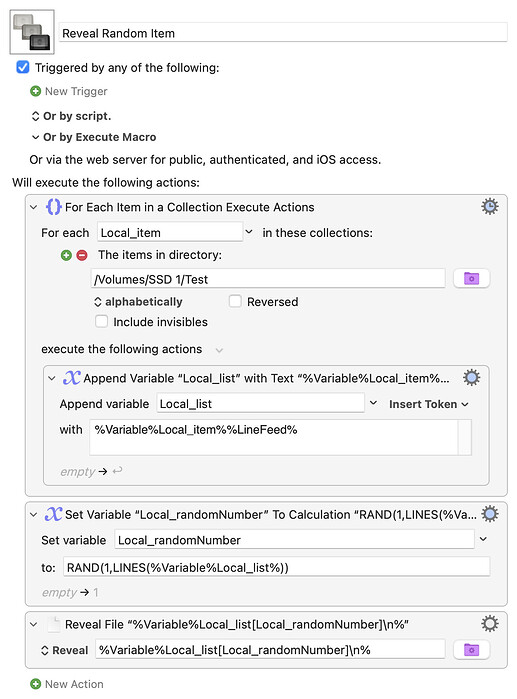Image resolution: width=517 pixels, height=699 pixels.
Task: Click the folder chooser beside the Reveal path field
Action: 472,650
